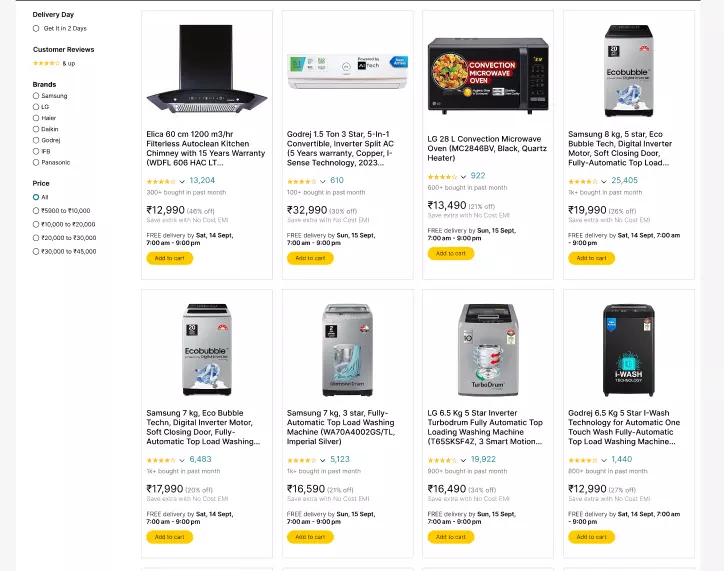Screen dimensions: 724x571
Task: Expand rating dropdown for LG microwave oven
Action: point(463,176)
